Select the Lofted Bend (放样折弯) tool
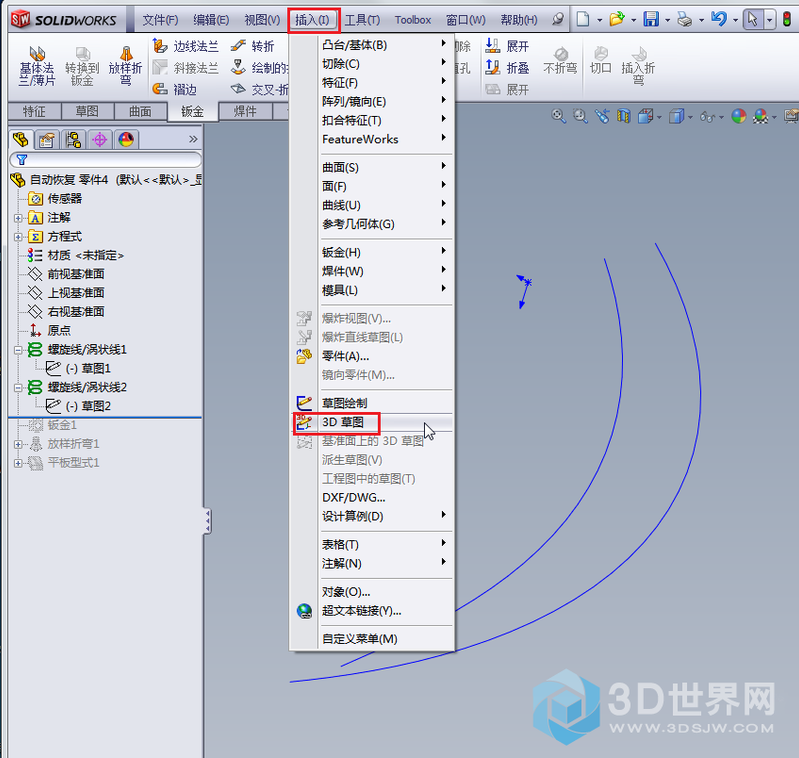 (125, 64)
